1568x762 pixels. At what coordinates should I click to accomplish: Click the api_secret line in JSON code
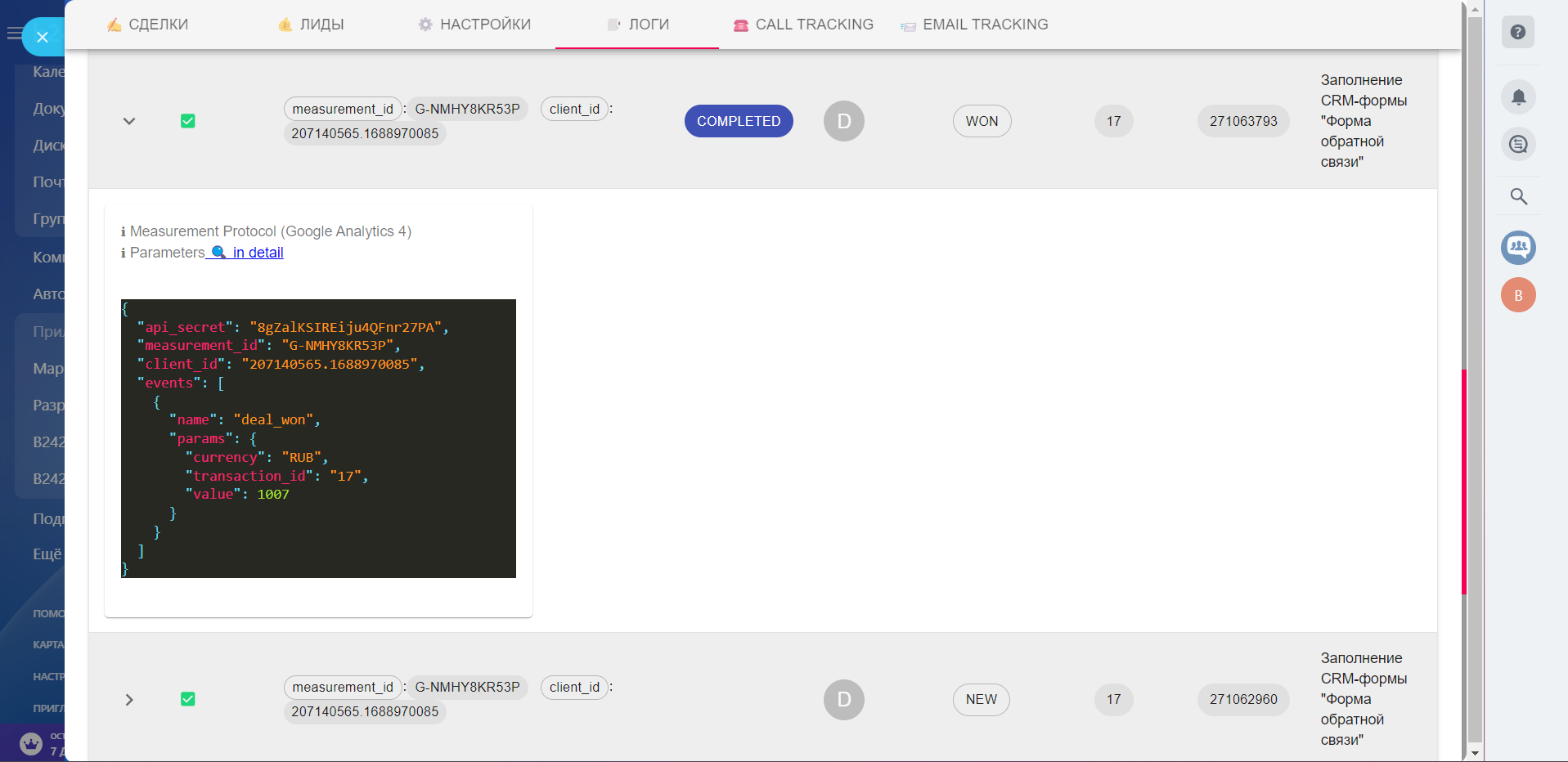[294, 327]
